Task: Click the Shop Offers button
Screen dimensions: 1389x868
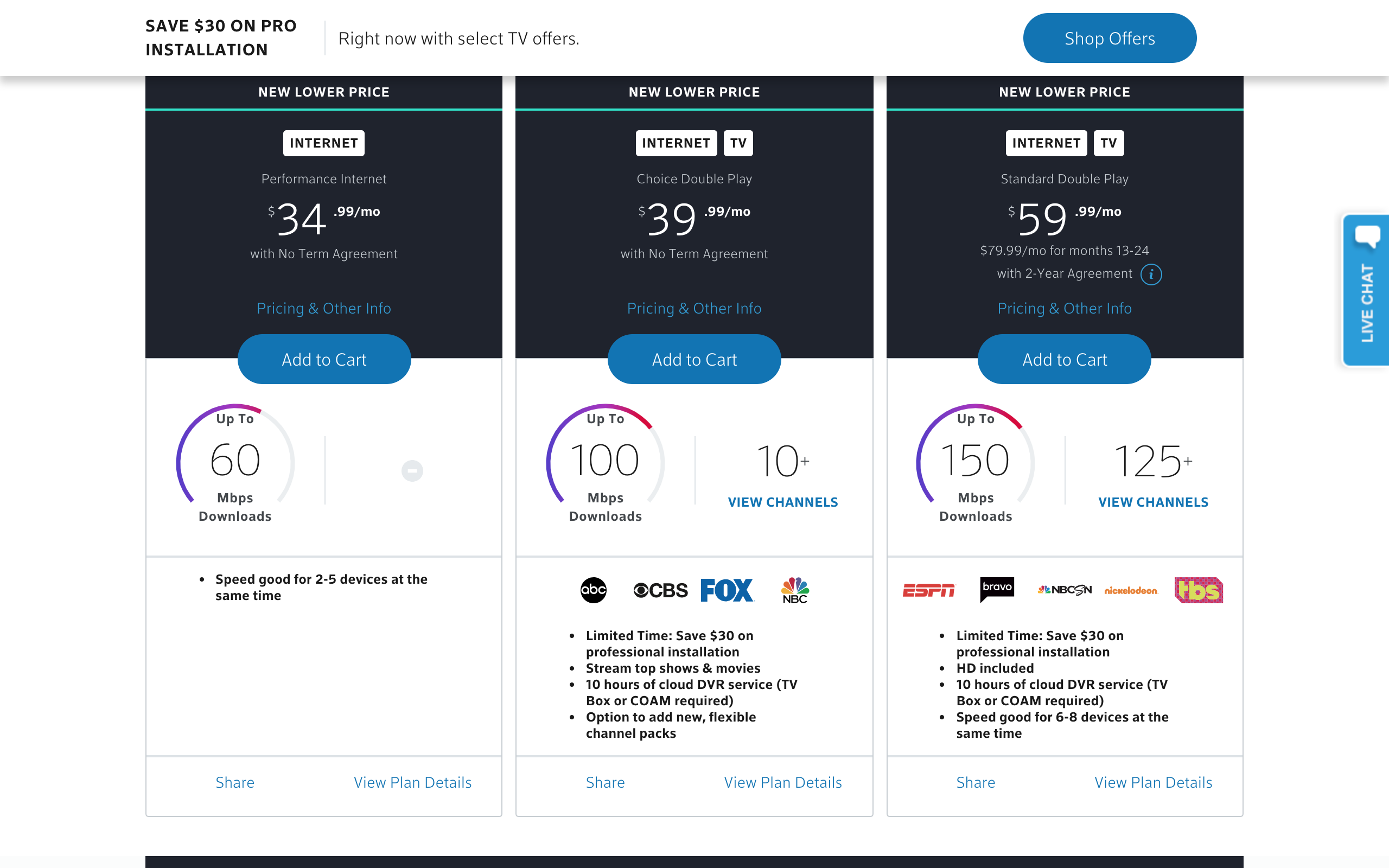Action: click(x=1109, y=39)
